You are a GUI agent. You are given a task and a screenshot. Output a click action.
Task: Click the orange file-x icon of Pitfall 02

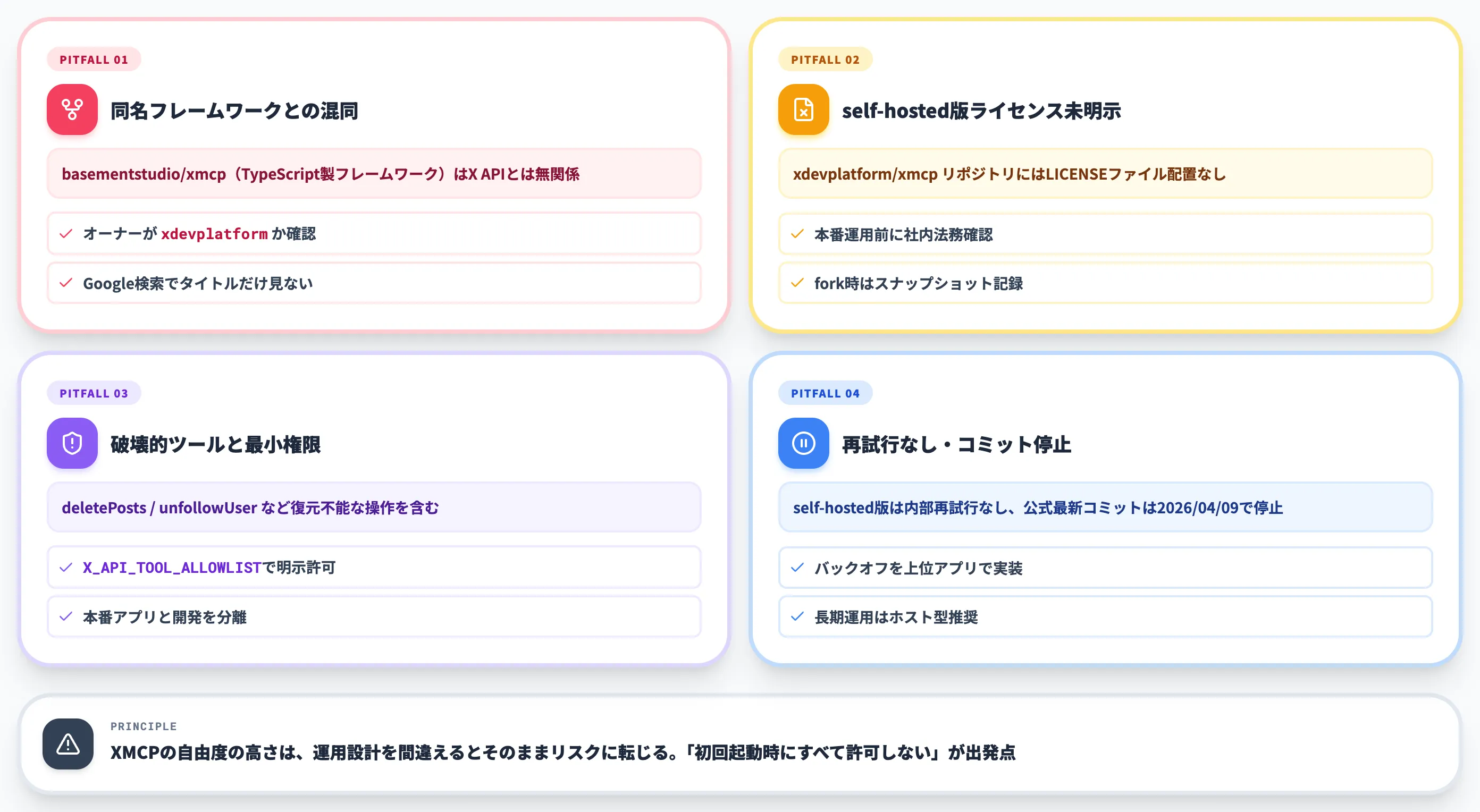[803, 109]
